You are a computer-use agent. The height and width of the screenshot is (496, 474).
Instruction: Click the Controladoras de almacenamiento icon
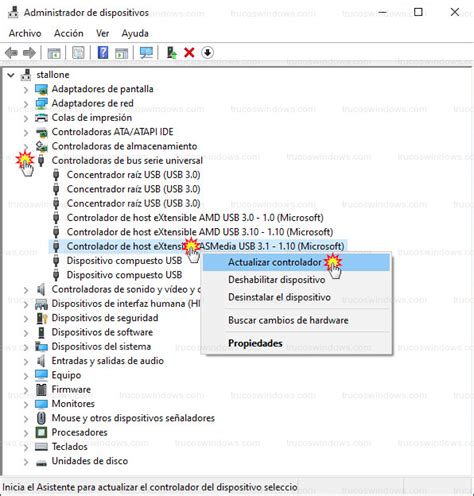coord(41,147)
